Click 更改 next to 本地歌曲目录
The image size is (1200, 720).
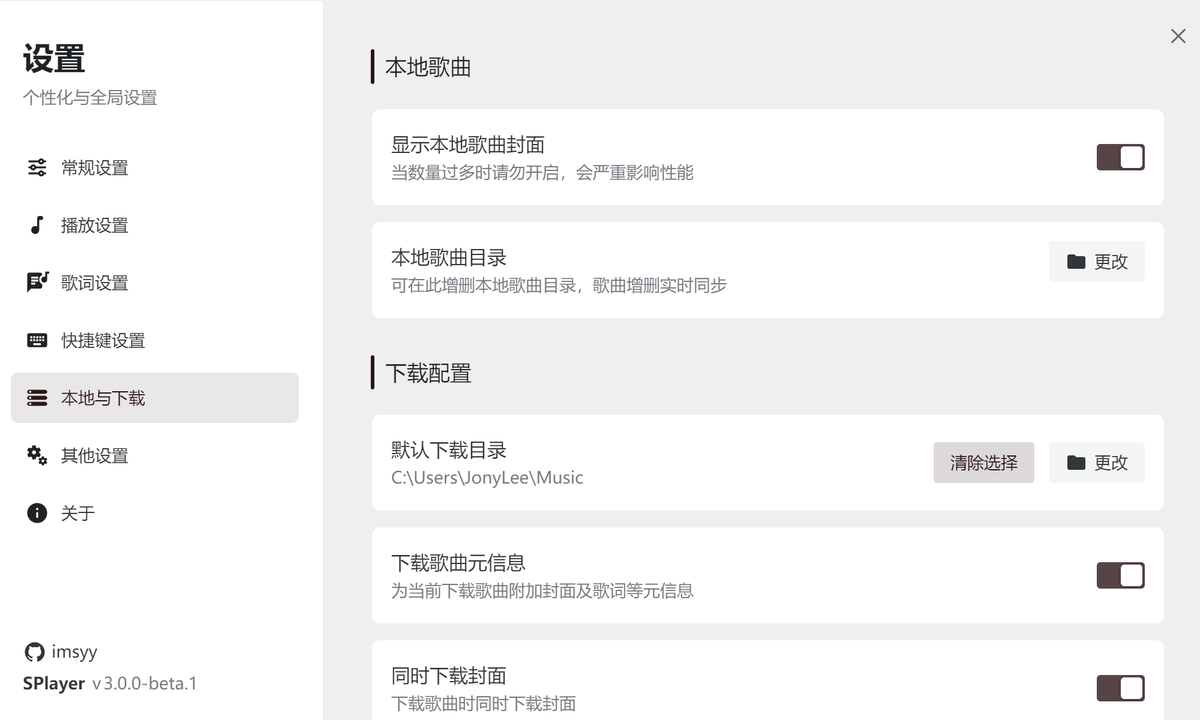click(1096, 261)
